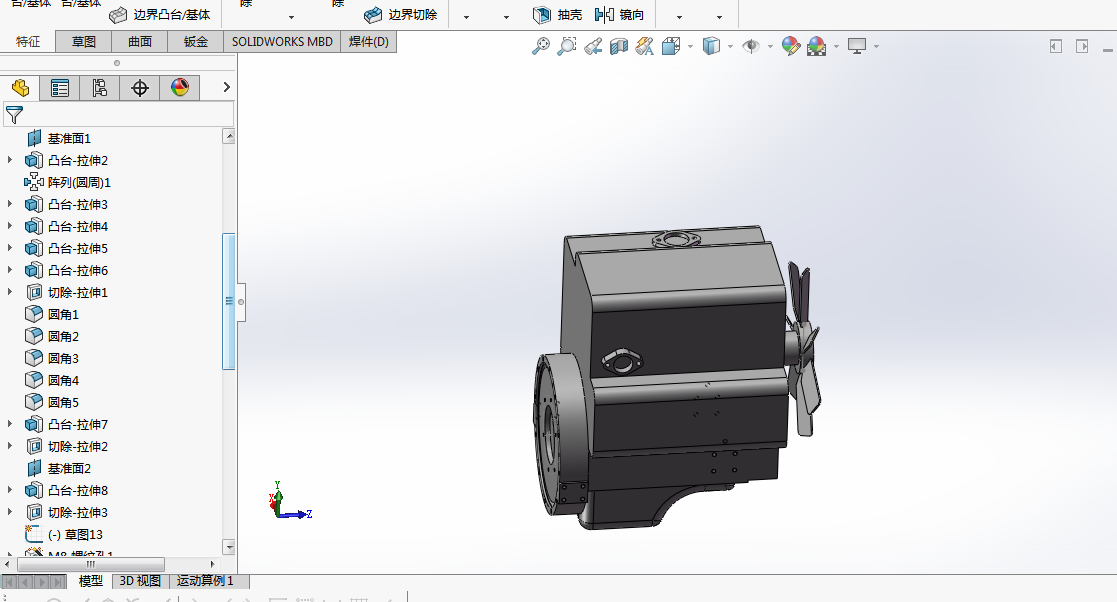This screenshot has width=1117, height=602.
Task: Click the feature tree vertical scrollbar thumb
Action: tap(229, 301)
